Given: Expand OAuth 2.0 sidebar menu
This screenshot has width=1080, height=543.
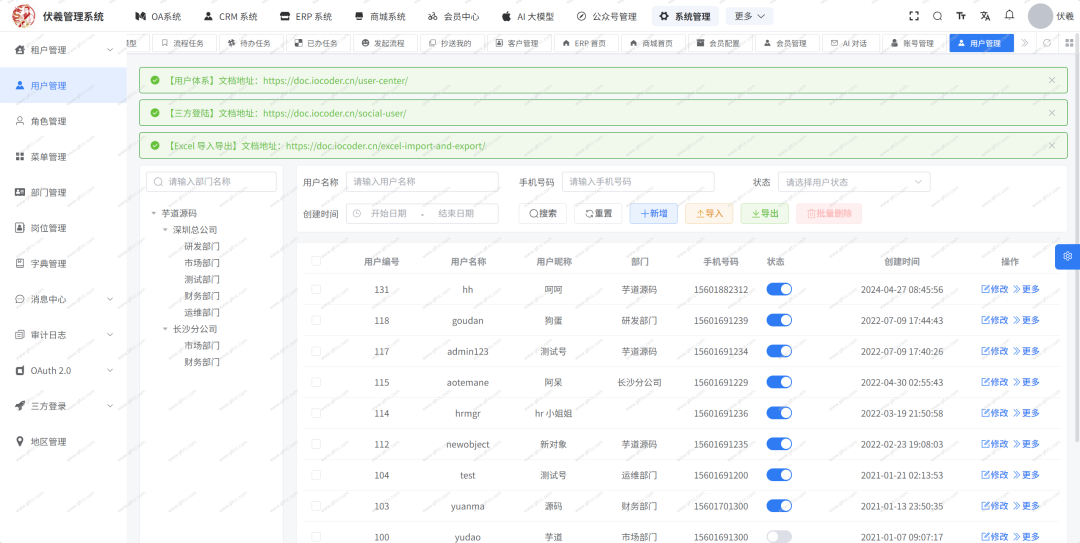Looking at the screenshot, I should point(63,371).
